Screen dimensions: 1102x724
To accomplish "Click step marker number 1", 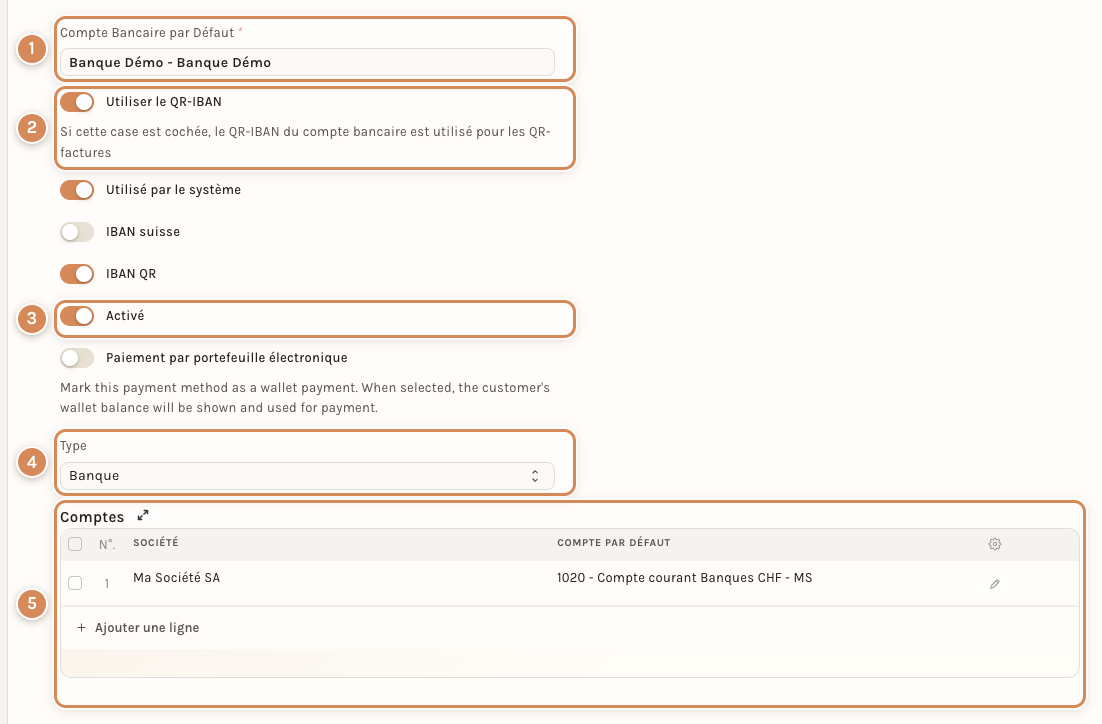I will point(32,49).
